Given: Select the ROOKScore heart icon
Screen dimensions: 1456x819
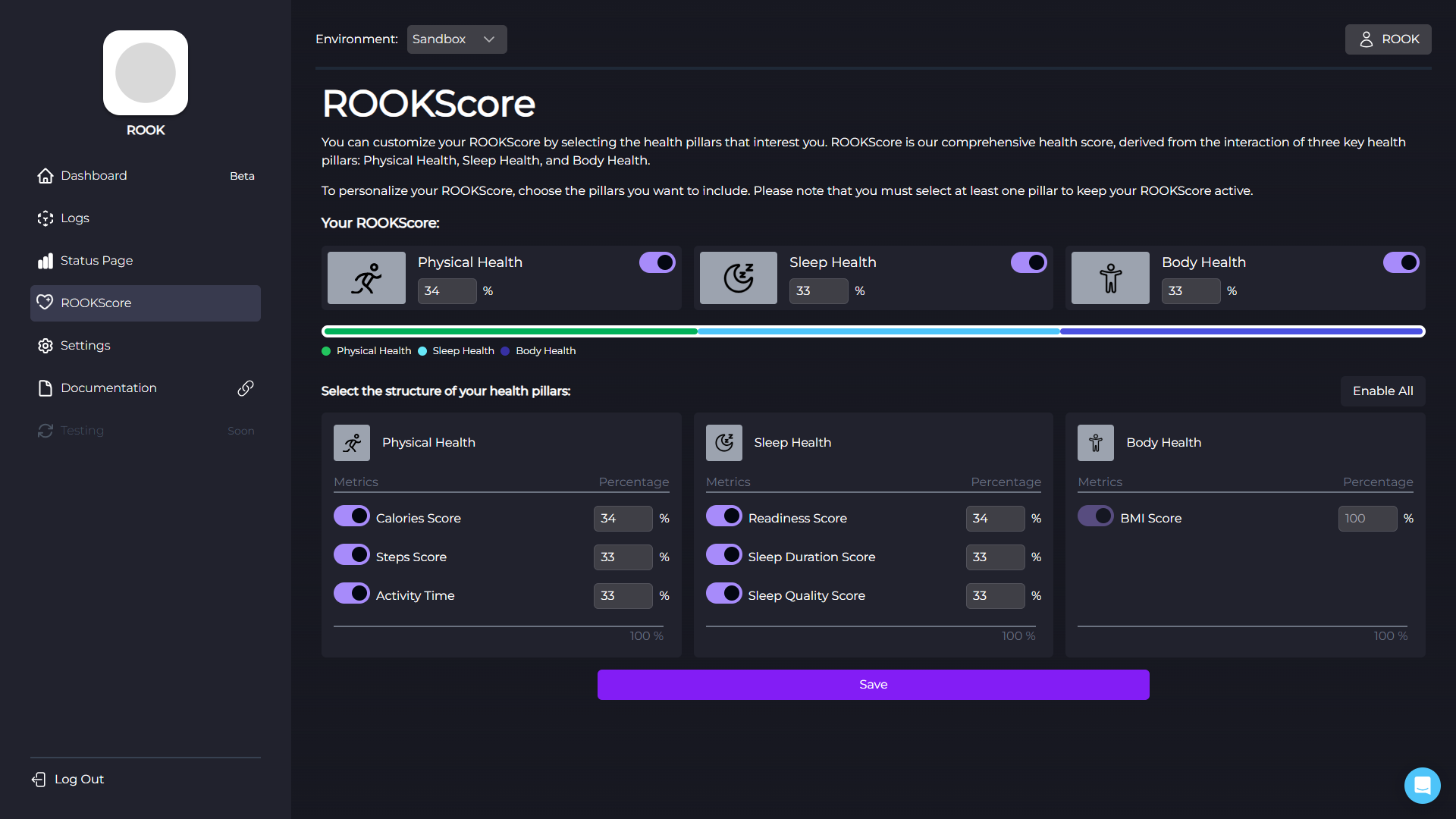Looking at the screenshot, I should click(x=45, y=302).
